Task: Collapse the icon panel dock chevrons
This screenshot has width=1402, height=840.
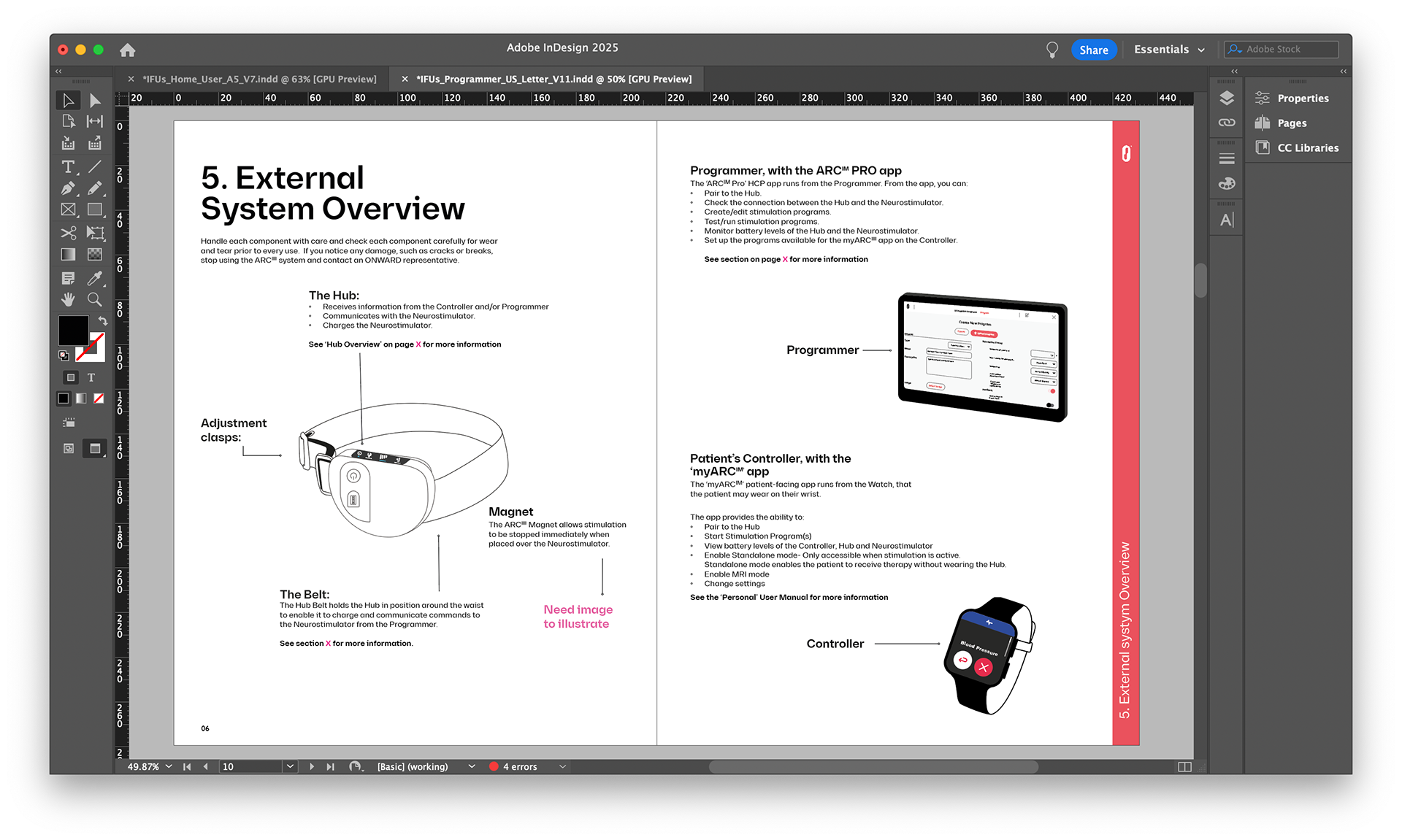Action: [1234, 72]
